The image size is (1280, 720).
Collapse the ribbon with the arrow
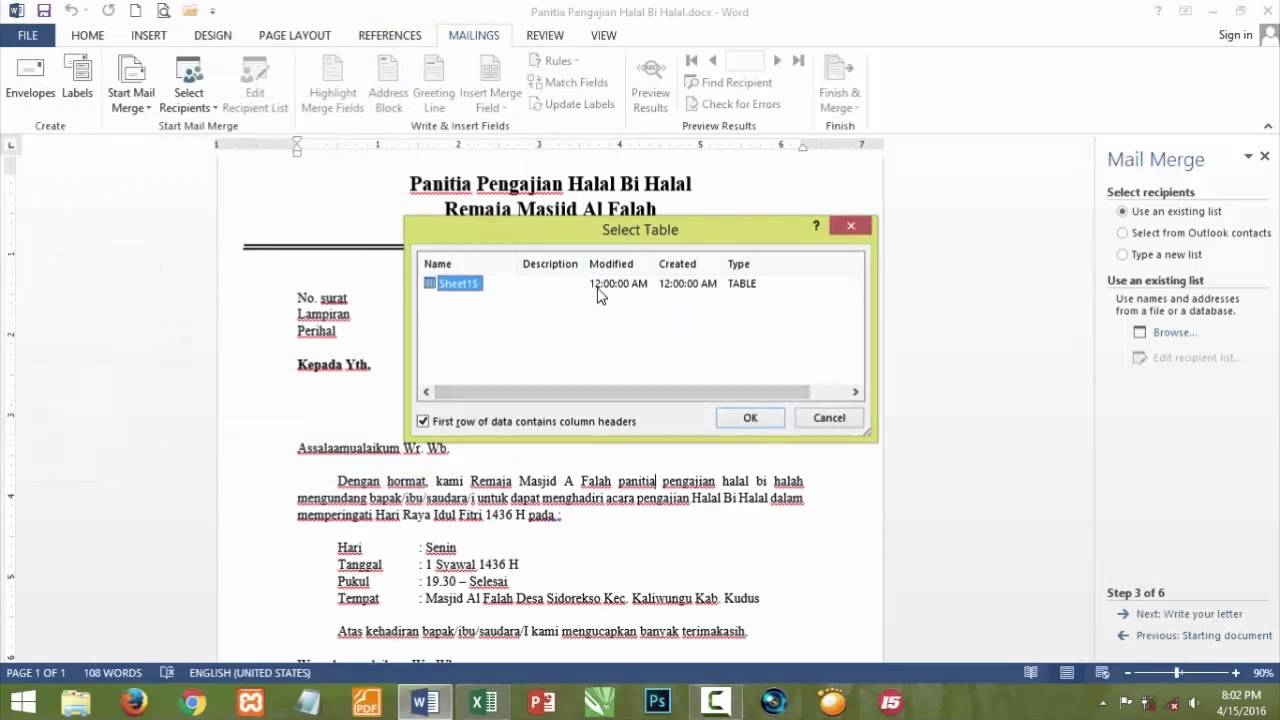[1269, 126]
